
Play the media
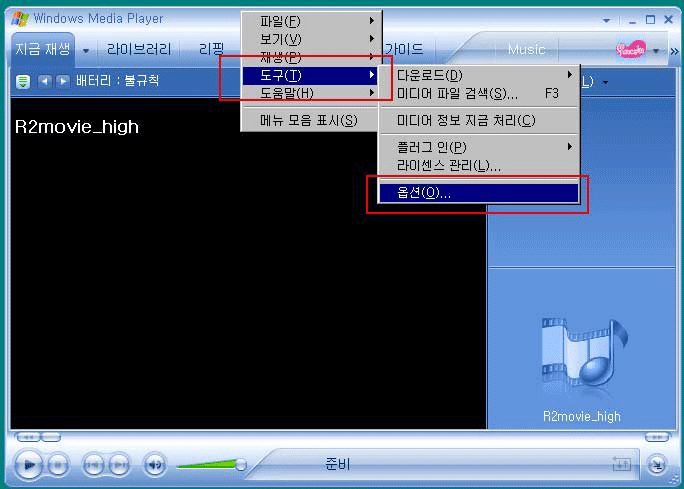coord(29,465)
